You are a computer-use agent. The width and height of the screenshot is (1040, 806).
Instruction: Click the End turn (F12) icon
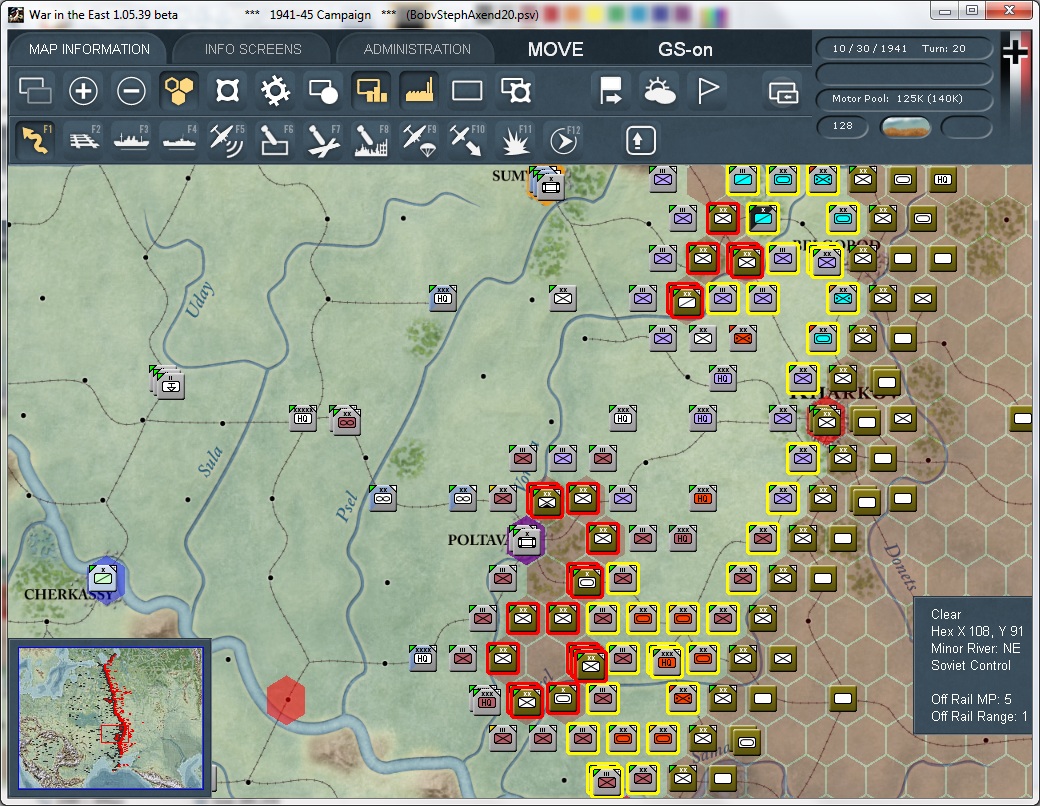pos(564,139)
